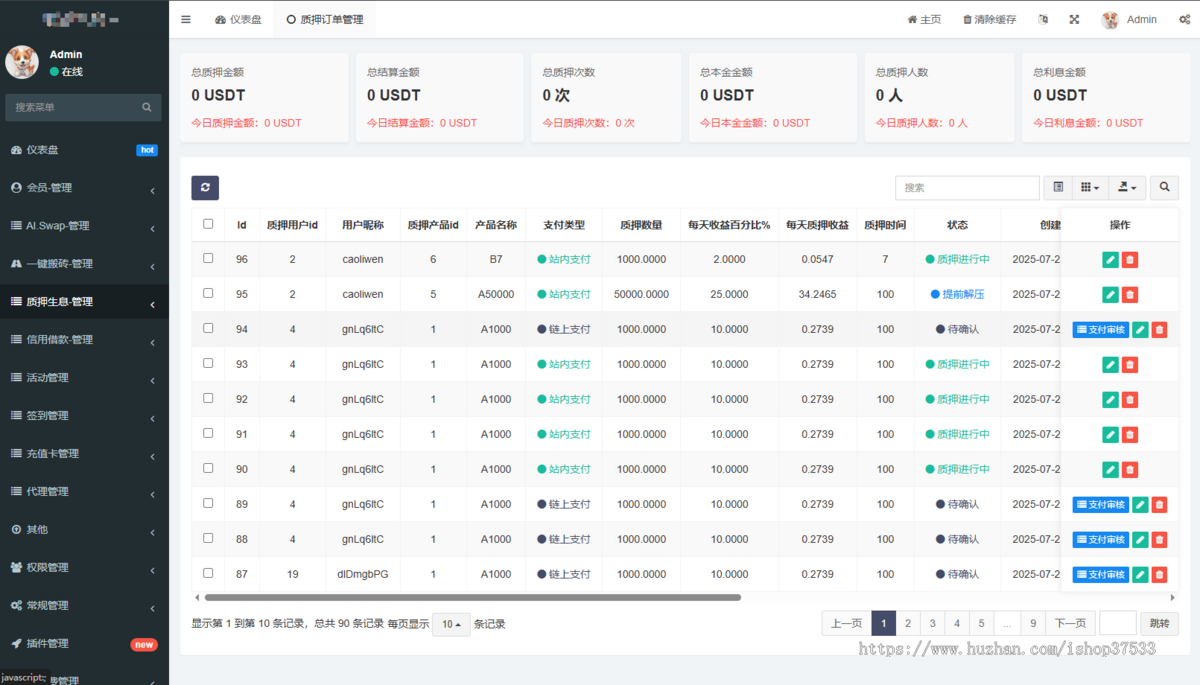
Task: Delete order 90 with the red trash
Action: 1130,470
